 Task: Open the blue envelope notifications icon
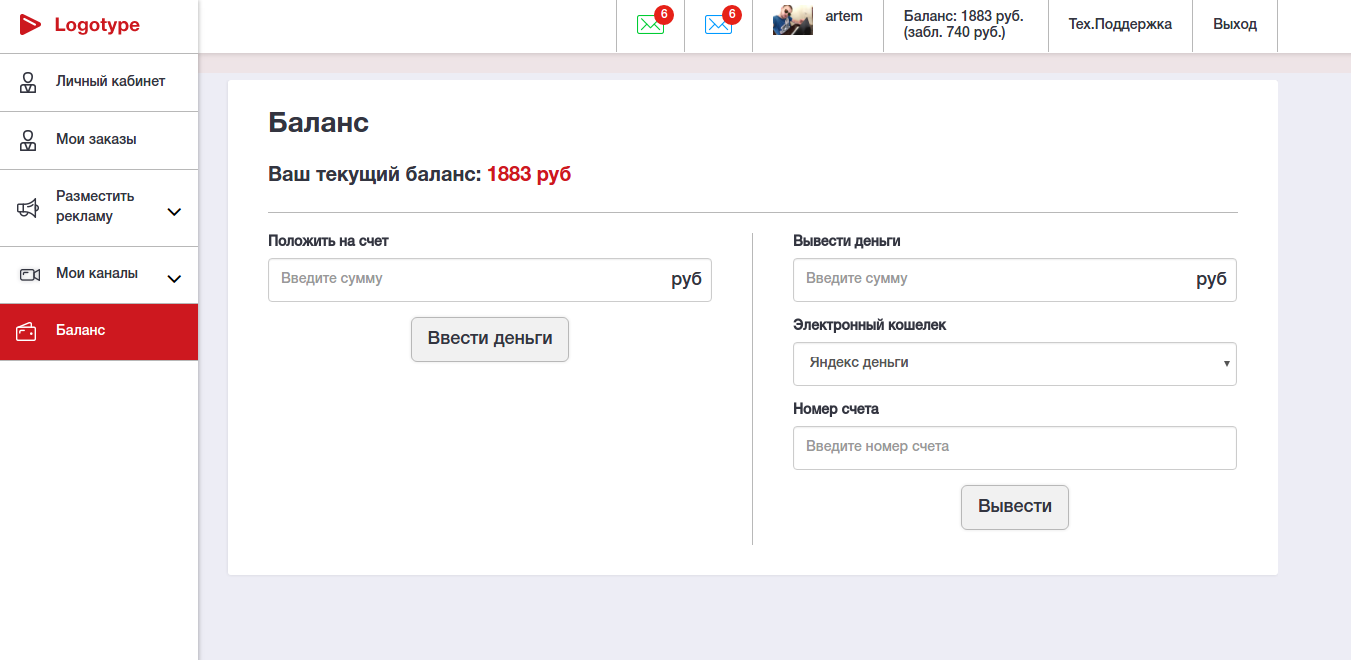click(x=718, y=26)
